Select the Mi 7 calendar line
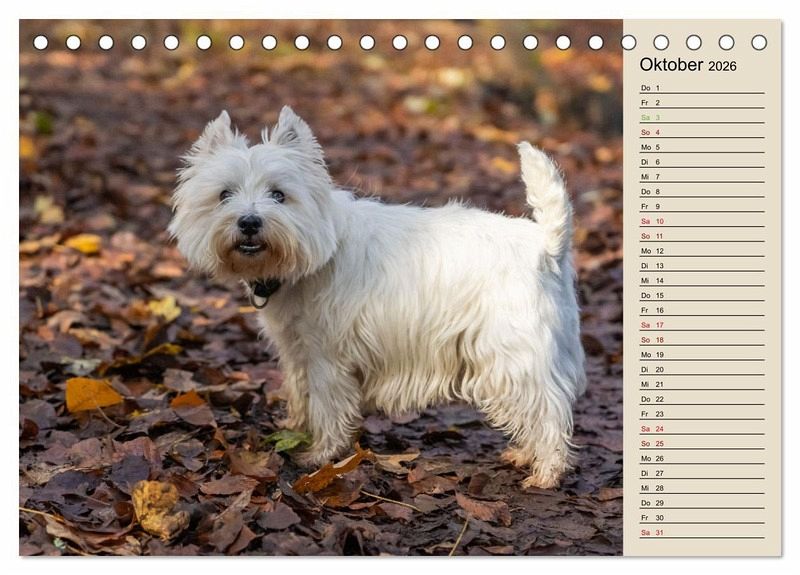800x575 pixels. [701, 177]
